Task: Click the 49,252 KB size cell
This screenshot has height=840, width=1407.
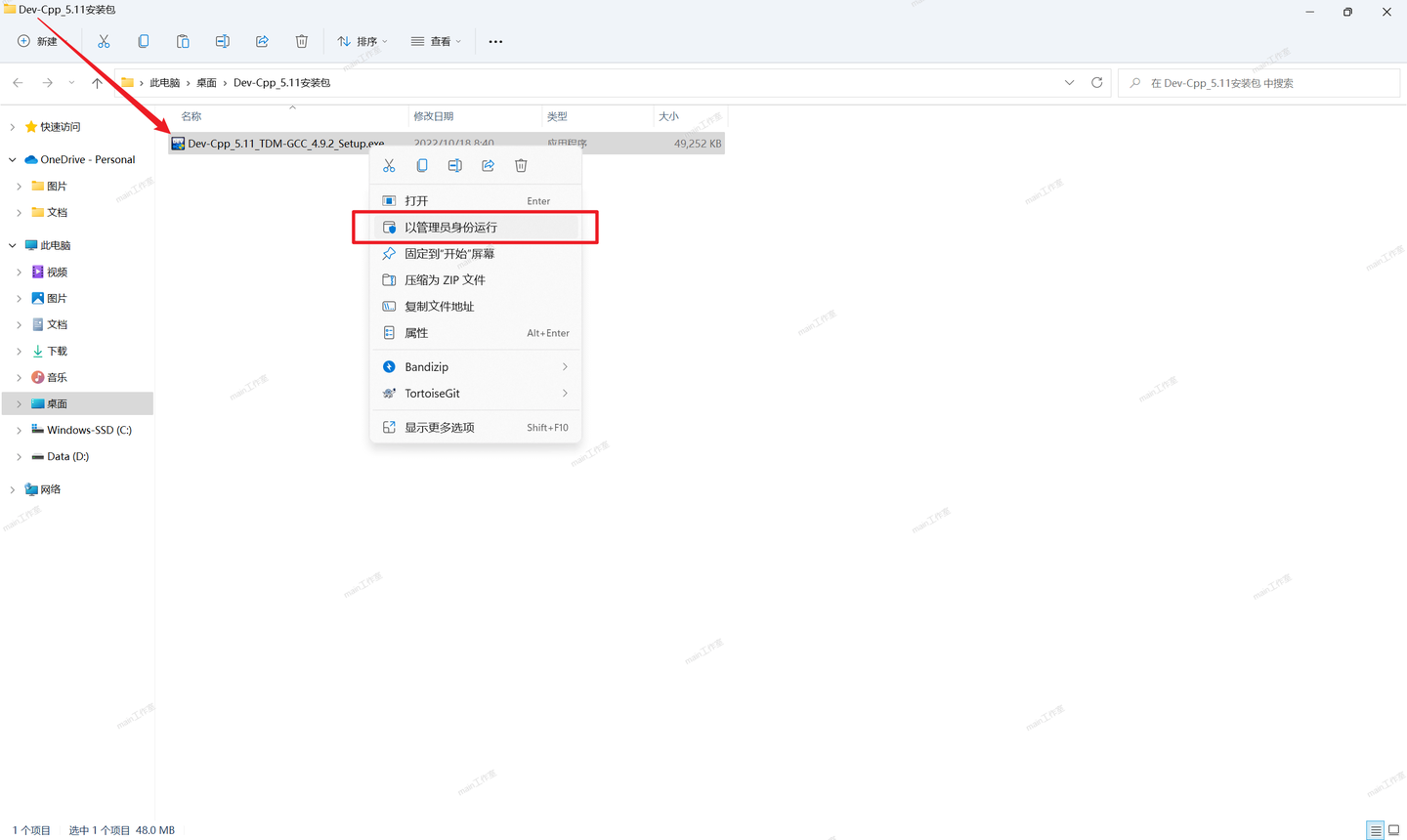Action: 698,143
